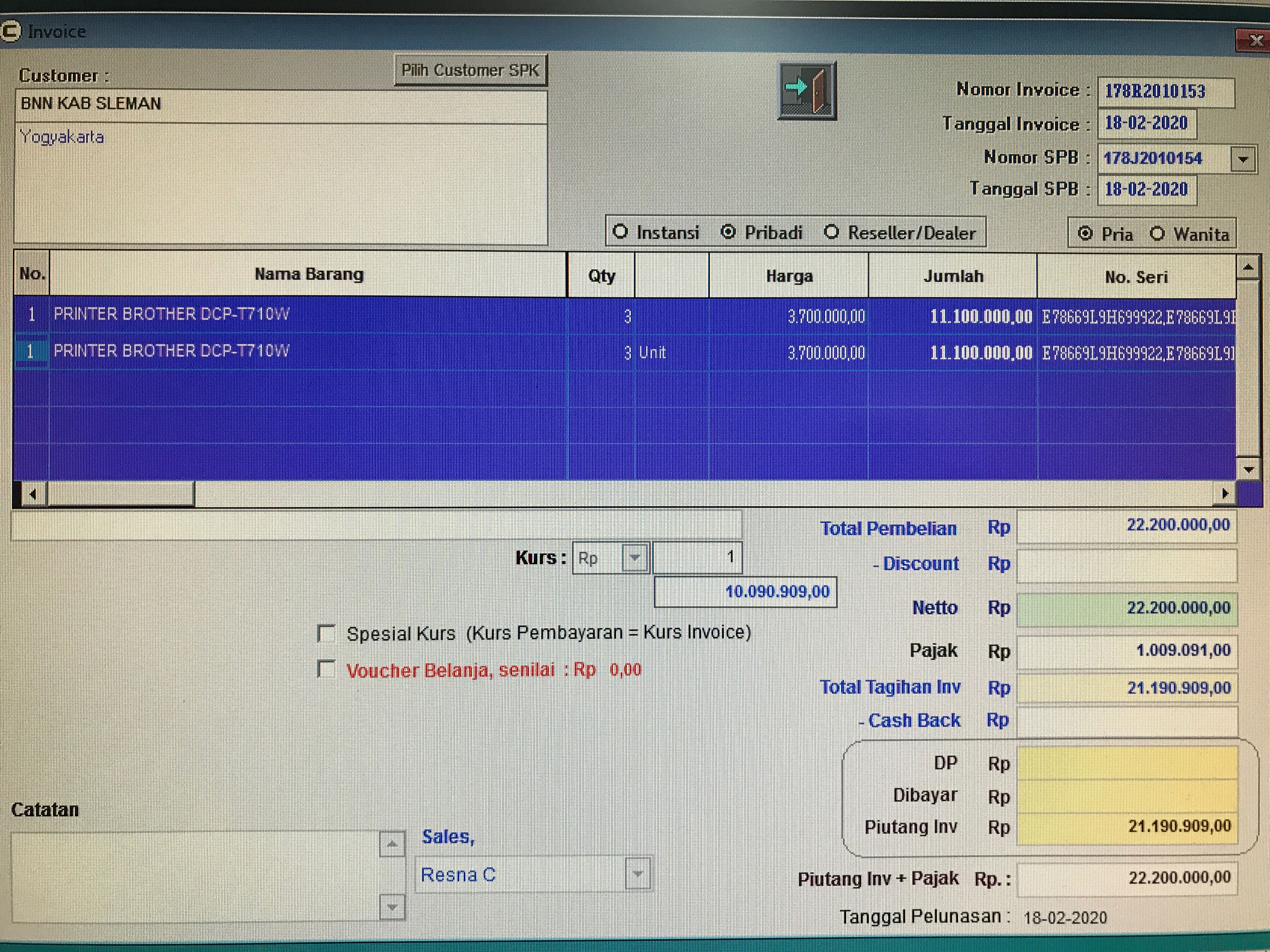Click table scroll down arrow
Image resolution: width=1270 pixels, height=952 pixels.
pyautogui.click(x=1248, y=469)
